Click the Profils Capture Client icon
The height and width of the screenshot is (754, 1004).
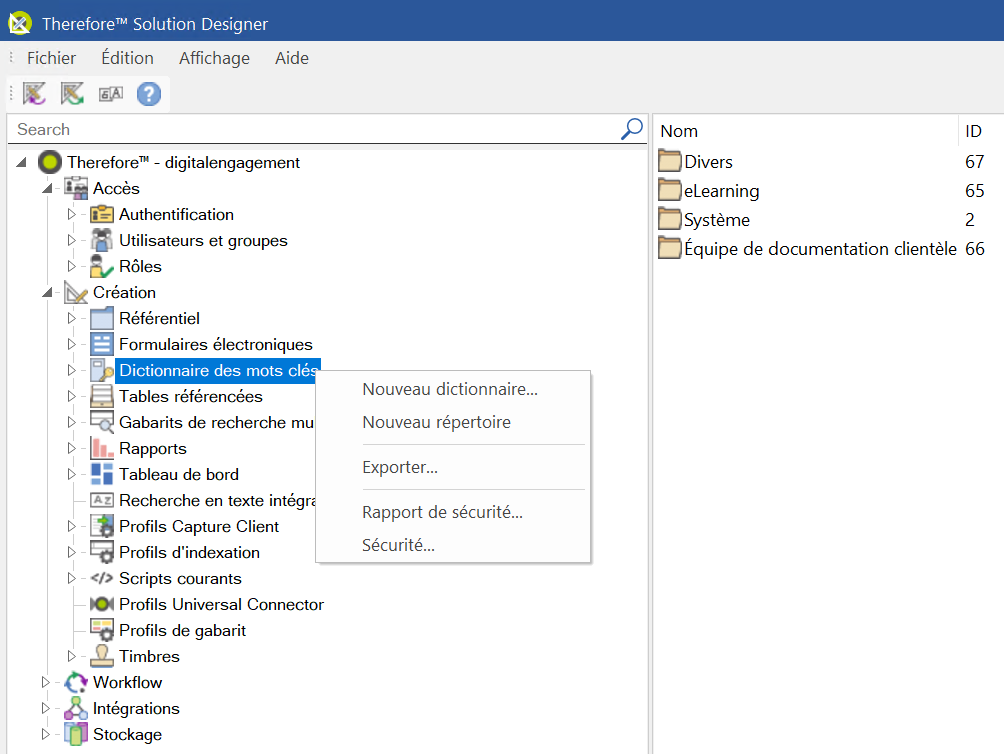(102, 526)
